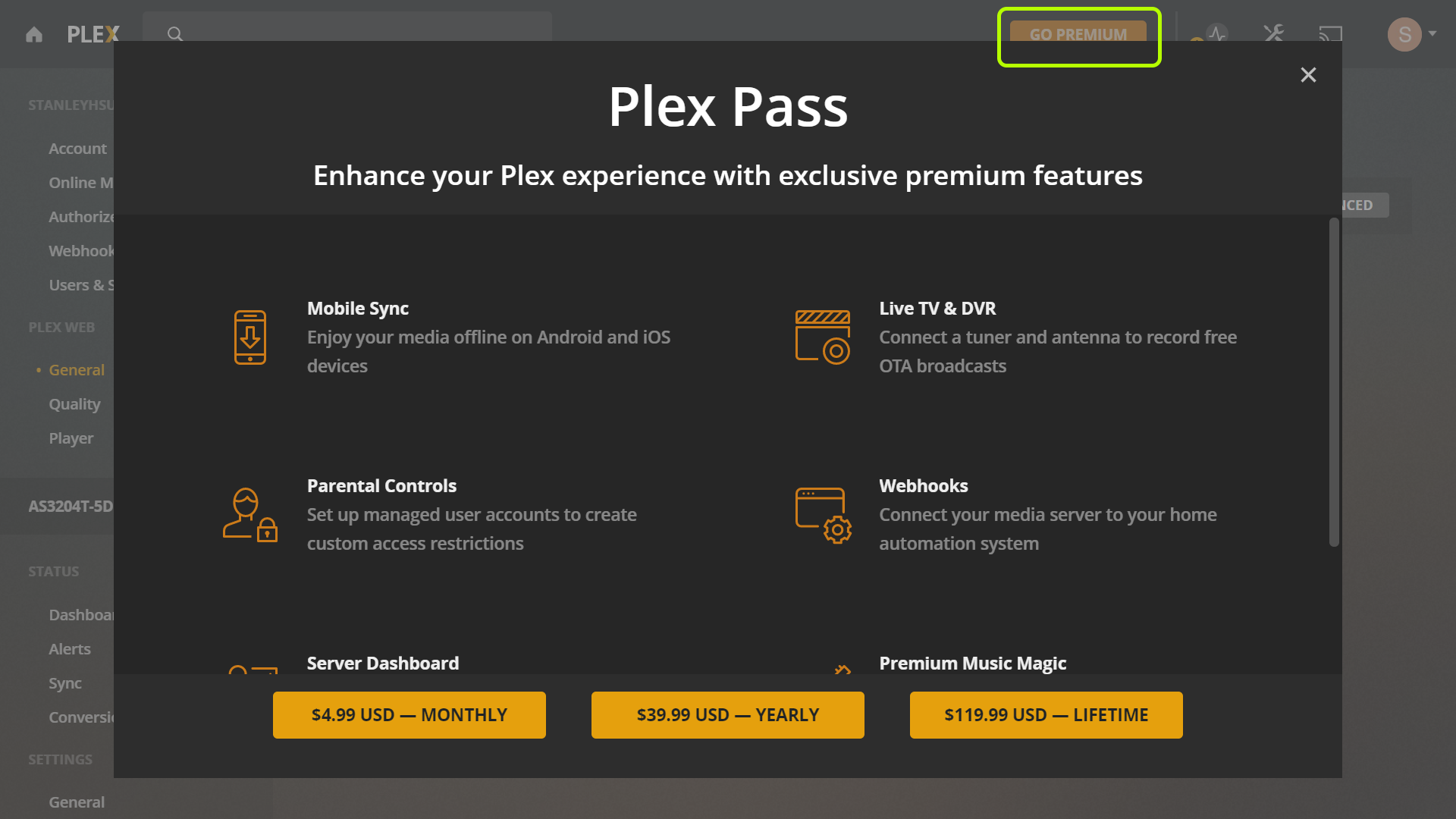Click the Live TV & DVR icon
The width and height of the screenshot is (1456, 819).
(x=823, y=337)
